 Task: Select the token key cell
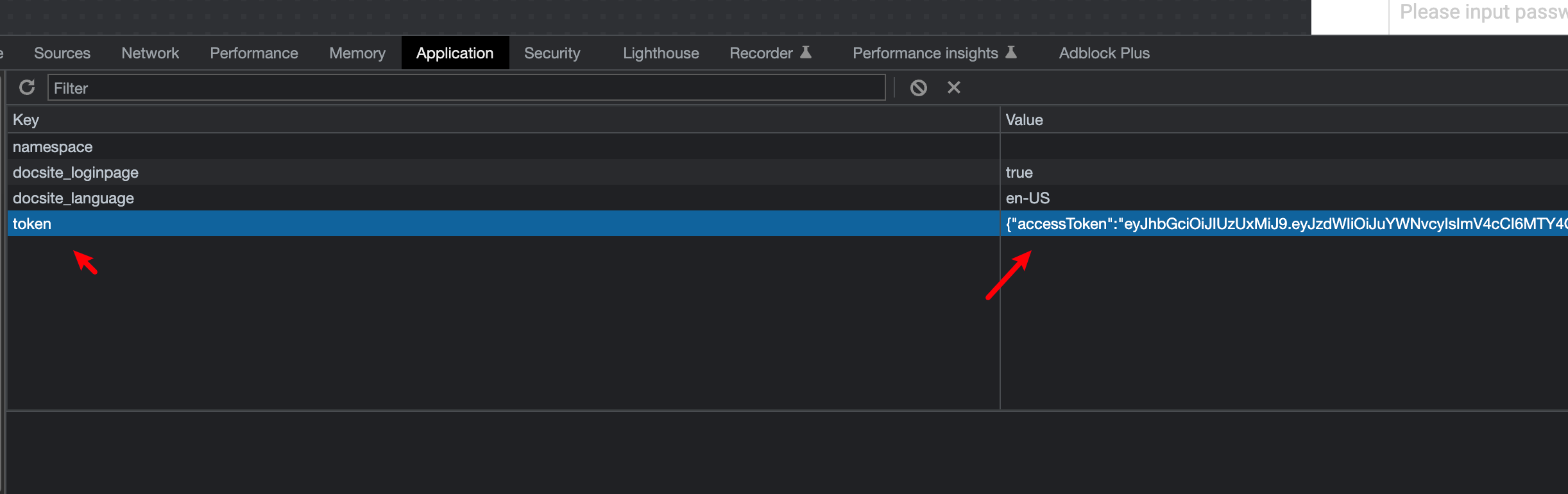click(x=504, y=224)
